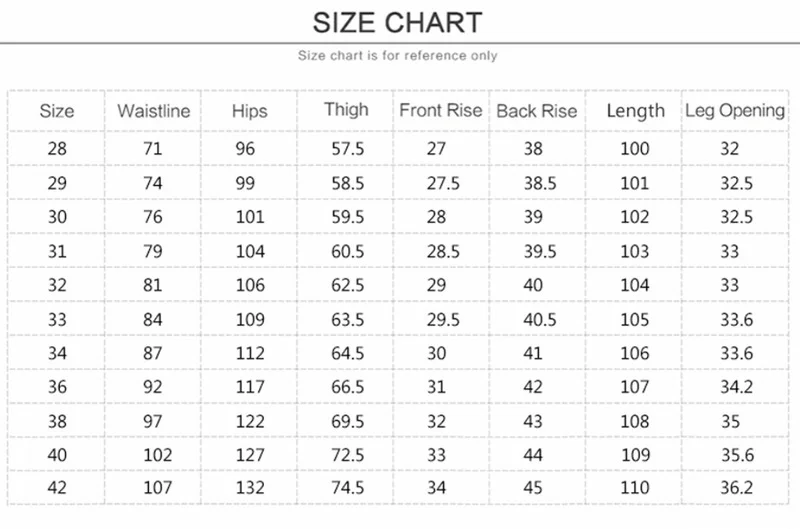Click the SIZE CHART title text

pos(397,22)
